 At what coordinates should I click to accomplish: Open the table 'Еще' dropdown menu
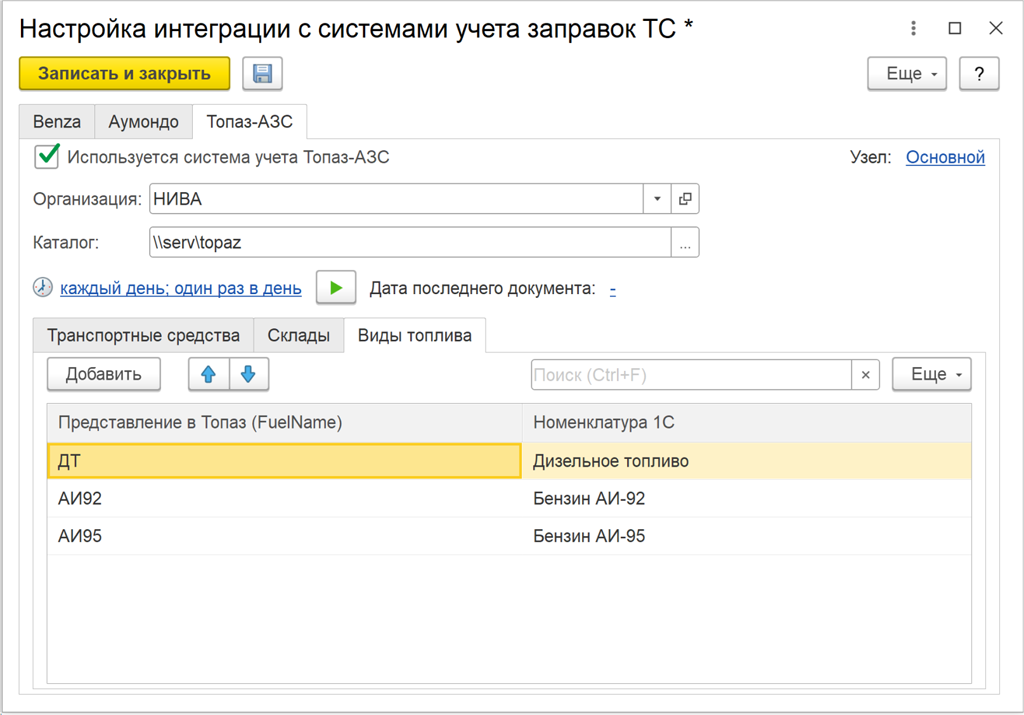pyautogui.click(x=931, y=374)
